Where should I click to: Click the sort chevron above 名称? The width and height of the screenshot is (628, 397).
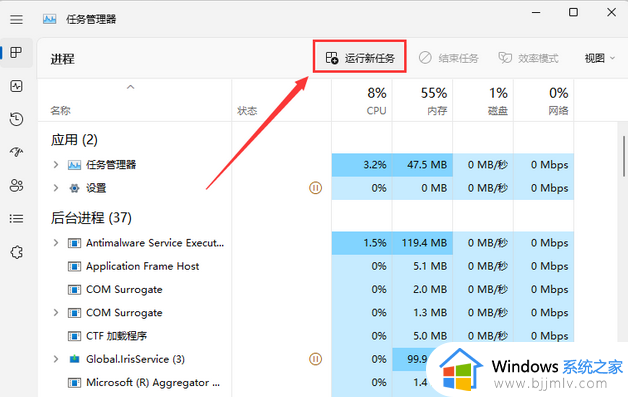click(x=130, y=87)
